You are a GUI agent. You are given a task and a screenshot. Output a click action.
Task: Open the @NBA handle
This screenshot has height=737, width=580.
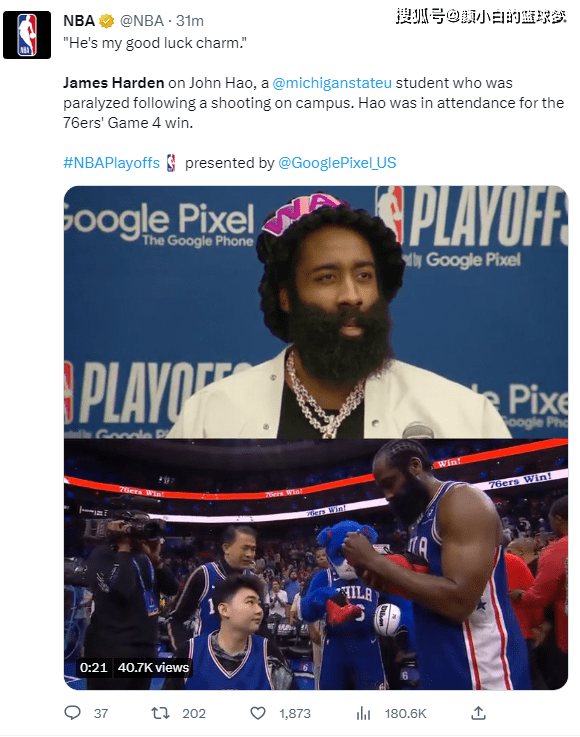[142, 21]
